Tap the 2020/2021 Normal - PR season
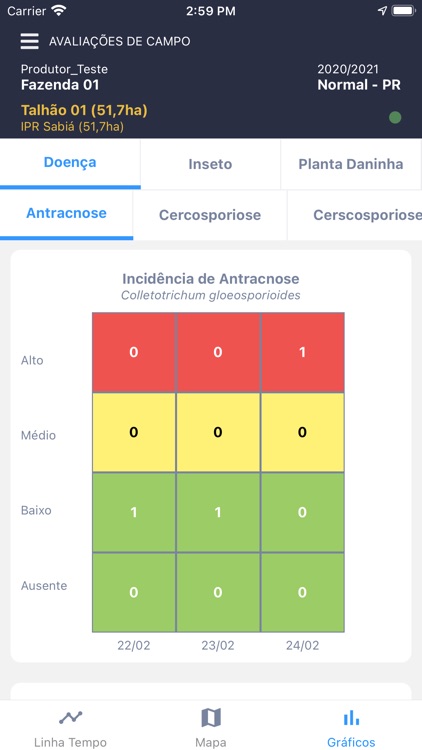422x750 pixels. coord(359,78)
